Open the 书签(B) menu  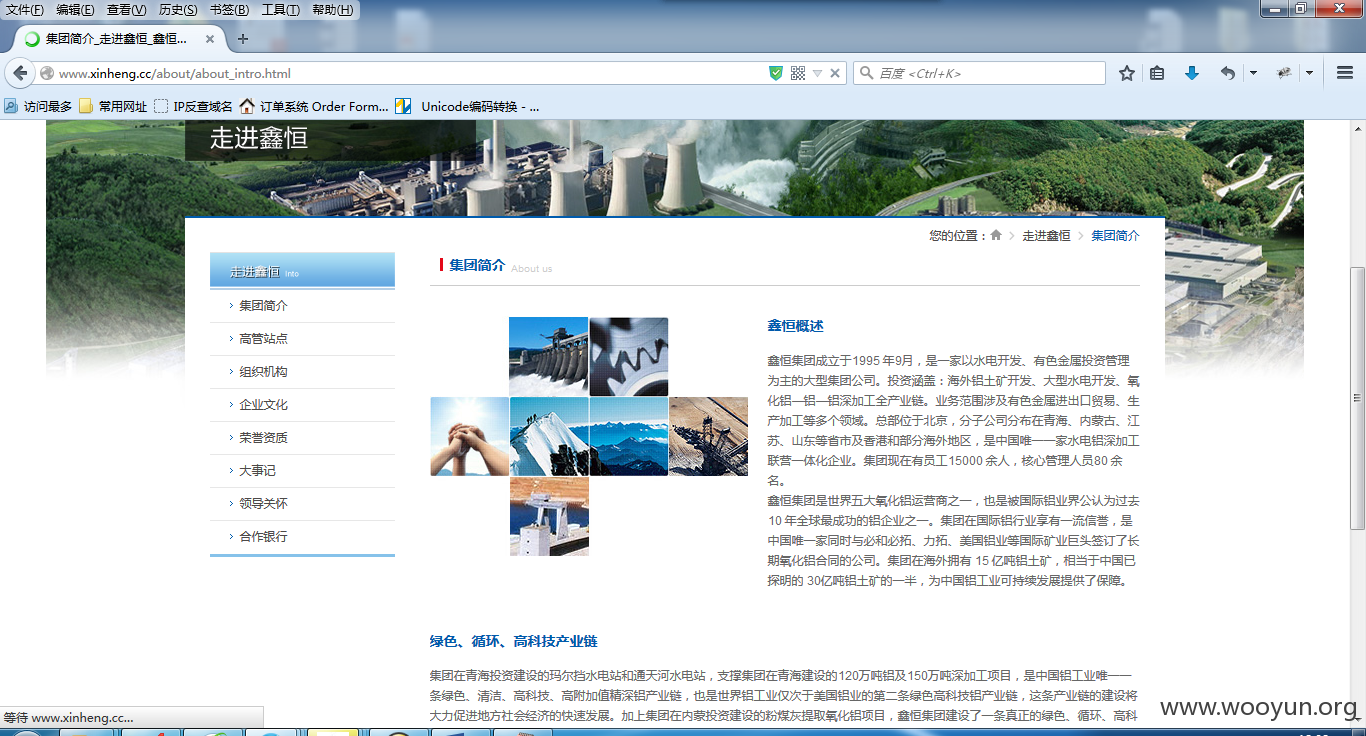click(x=229, y=10)
